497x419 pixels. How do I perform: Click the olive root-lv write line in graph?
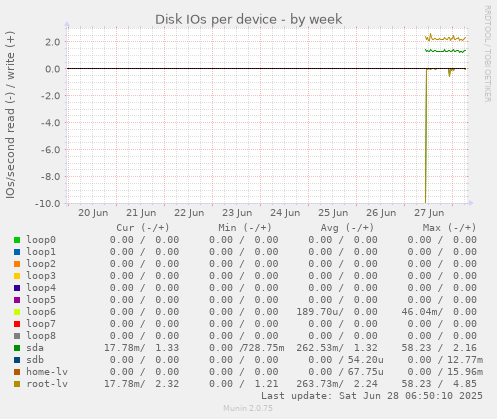click(x=445, y=39)
